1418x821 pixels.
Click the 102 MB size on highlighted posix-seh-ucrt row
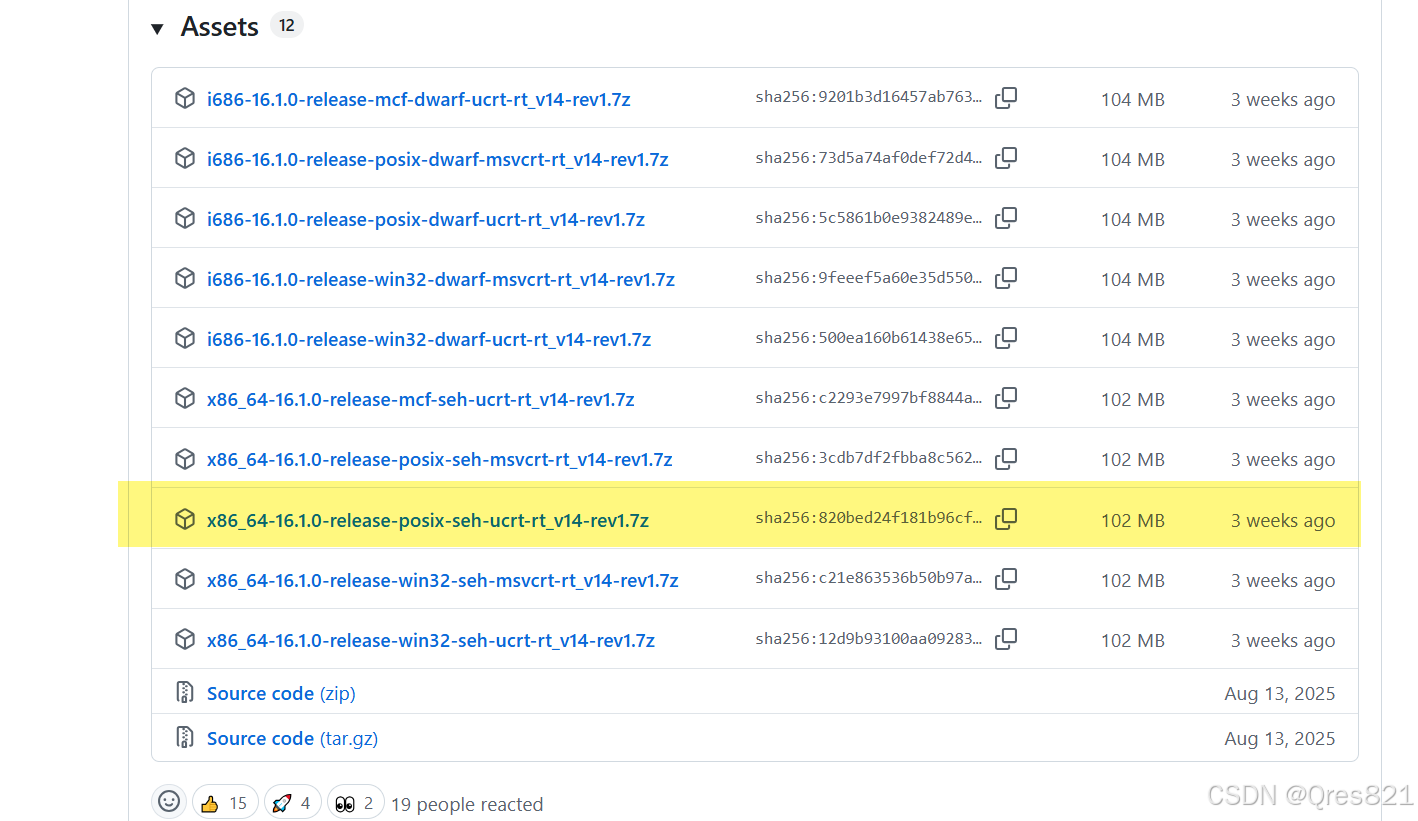point(1133,520)
